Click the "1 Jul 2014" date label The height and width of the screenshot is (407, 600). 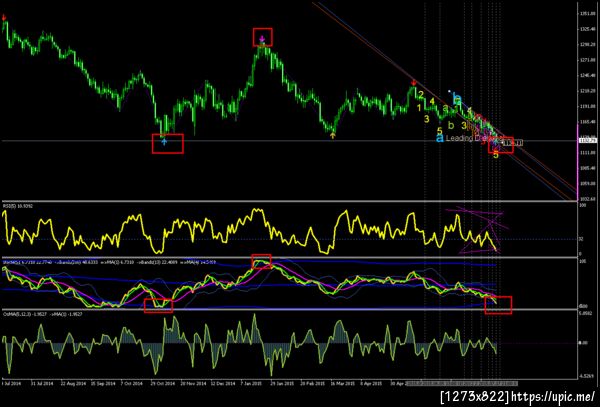pyautogui.click(x=12, y=383)
